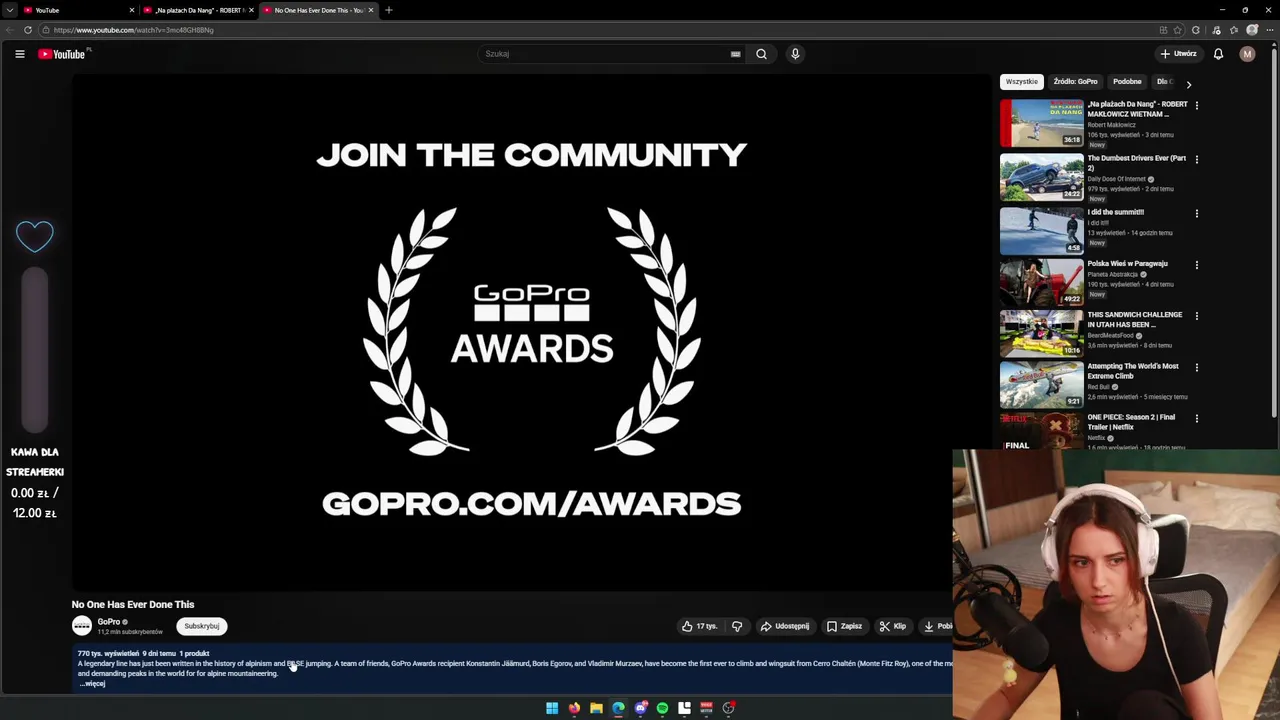Dislike the video with thumbs down
Screen dimensions: 1280x720
(x=737, y=626)
